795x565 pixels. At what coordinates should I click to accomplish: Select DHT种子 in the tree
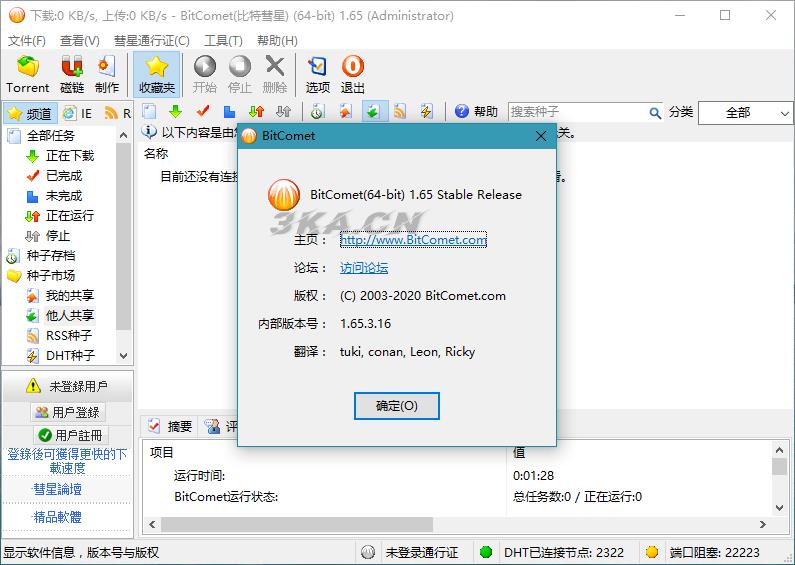(x=70, y=356)
